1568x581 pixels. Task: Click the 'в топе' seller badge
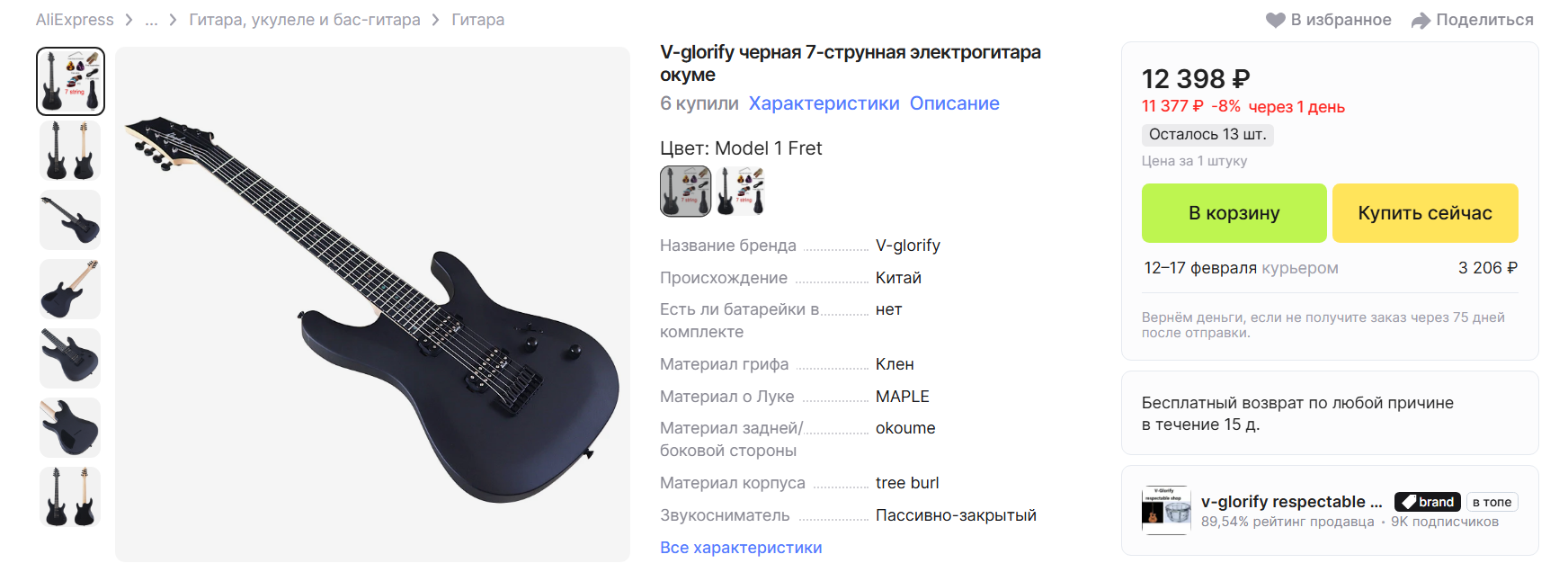1492,502
